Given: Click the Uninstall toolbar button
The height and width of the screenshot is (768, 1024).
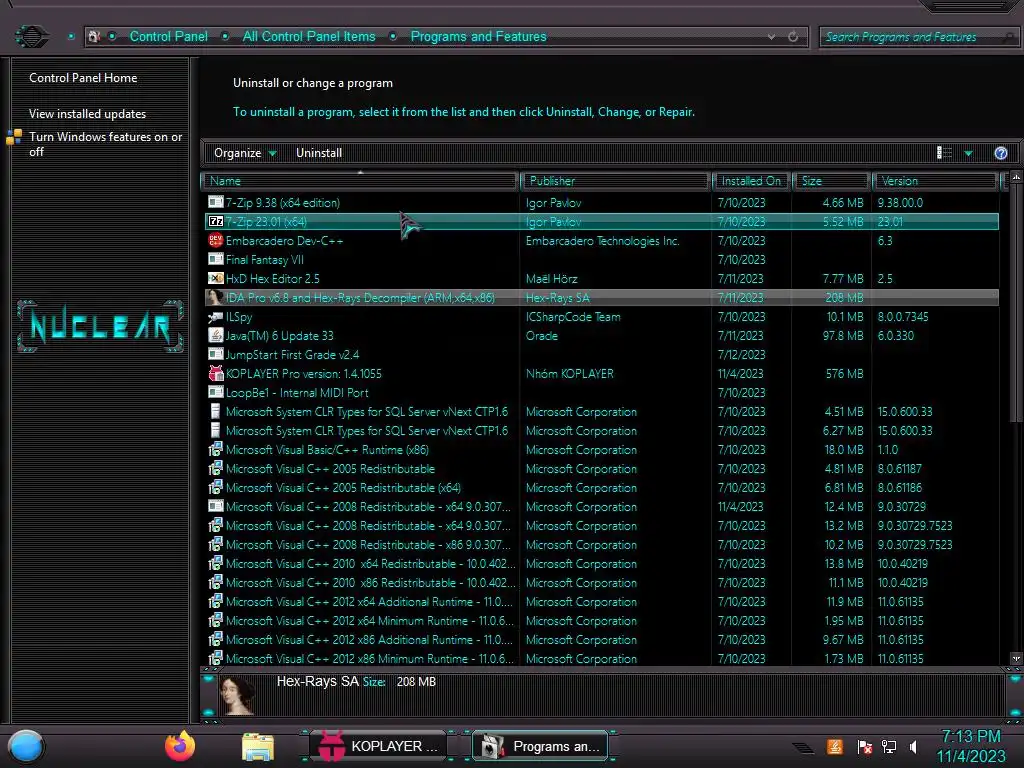Looking at the screenshot, I should 319,153.
